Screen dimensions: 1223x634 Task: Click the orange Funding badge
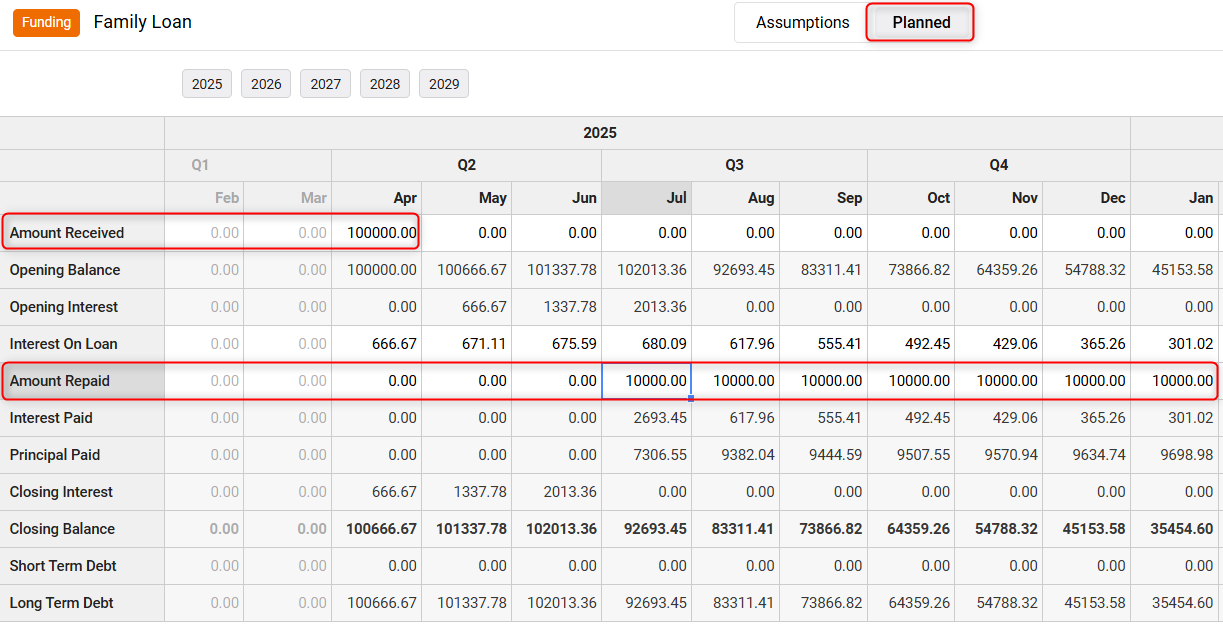pos(46,22)
